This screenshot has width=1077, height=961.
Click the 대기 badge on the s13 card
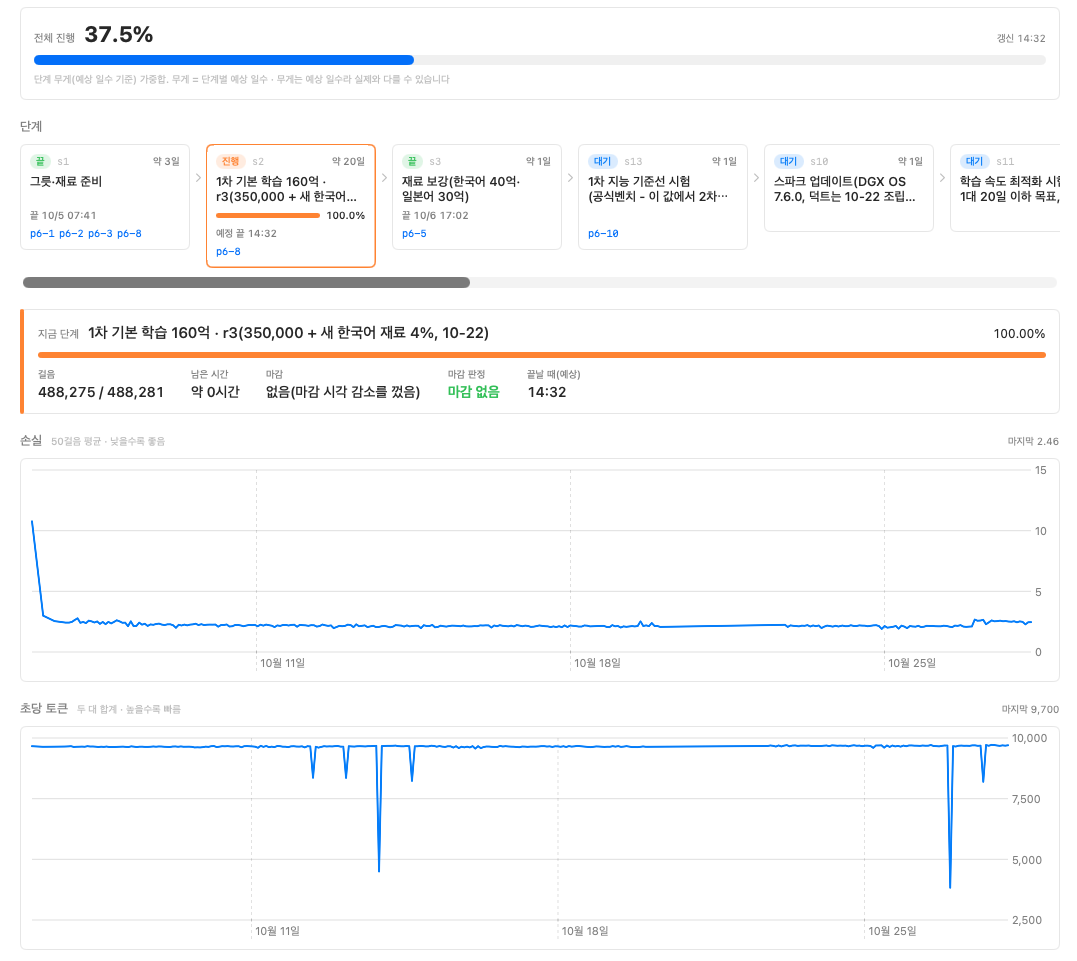[602, 161]
